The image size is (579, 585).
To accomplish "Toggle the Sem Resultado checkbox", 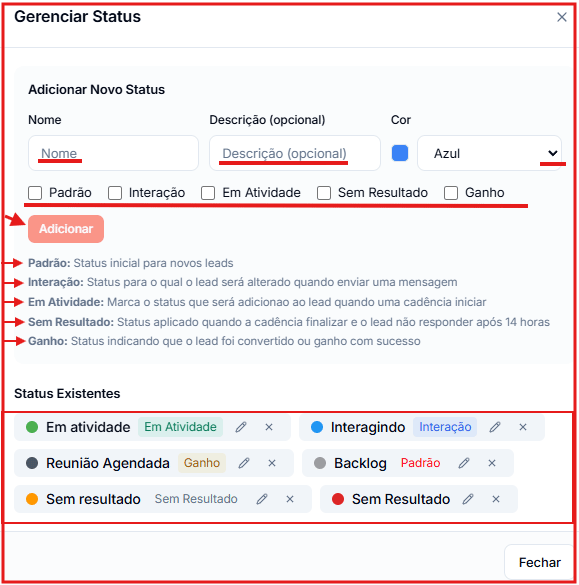I will 324,193.
